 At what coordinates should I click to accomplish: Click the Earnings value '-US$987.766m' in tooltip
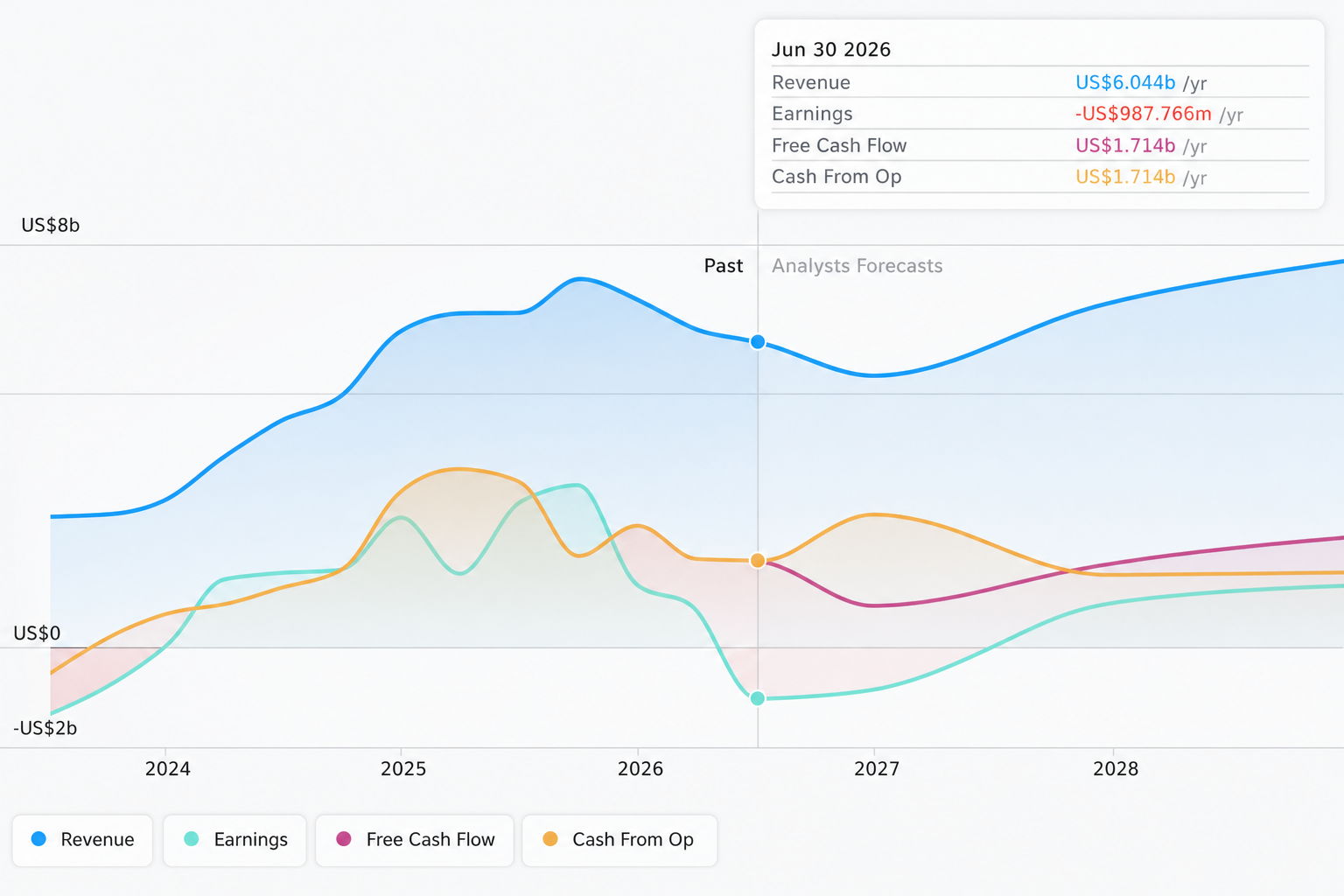[1144, 114]
